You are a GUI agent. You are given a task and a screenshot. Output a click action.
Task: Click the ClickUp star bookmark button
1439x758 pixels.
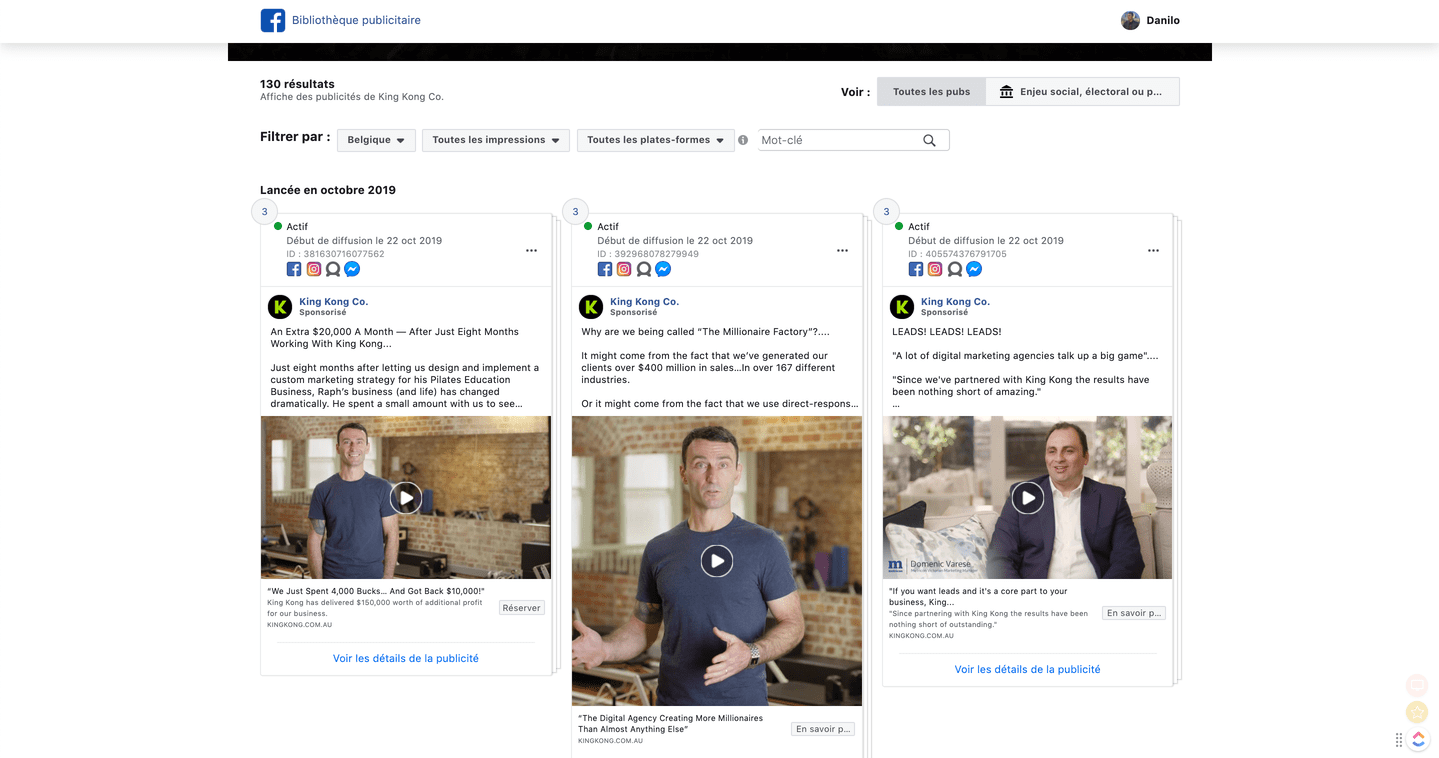point(1417,712)
